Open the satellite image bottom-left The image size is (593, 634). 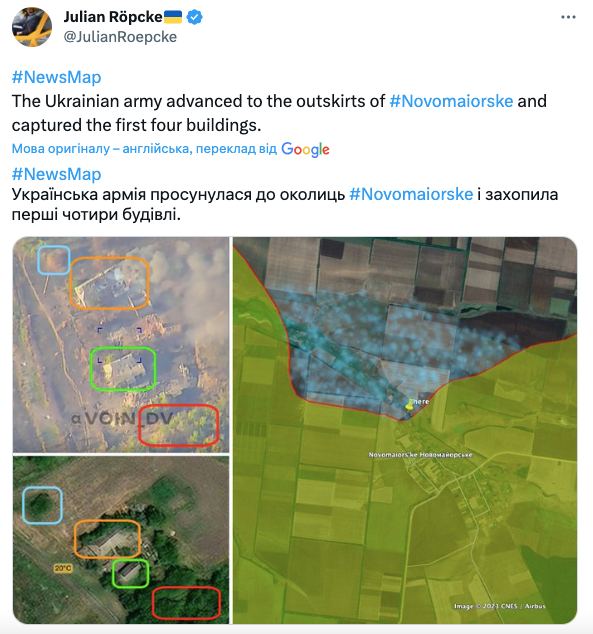click(121, 540)
